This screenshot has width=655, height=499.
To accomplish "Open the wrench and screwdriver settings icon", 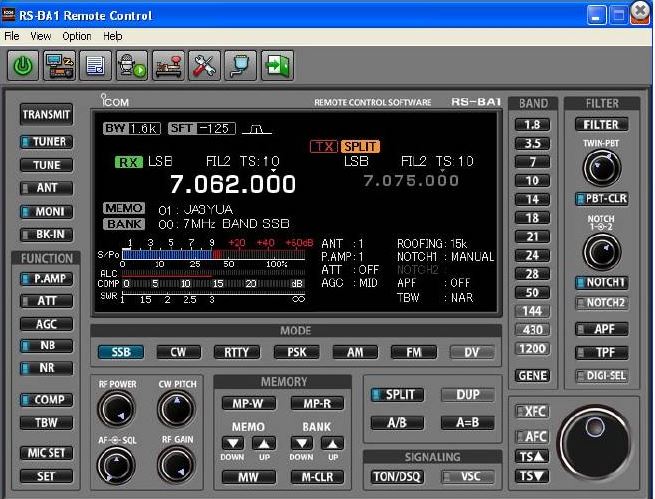I will pos(203,65).
